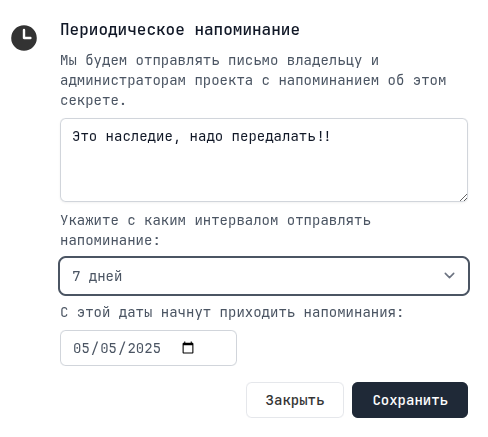The image size is (488, 437).
Task: Expand the "7 дней" interval dropdown
Action: 264,276
